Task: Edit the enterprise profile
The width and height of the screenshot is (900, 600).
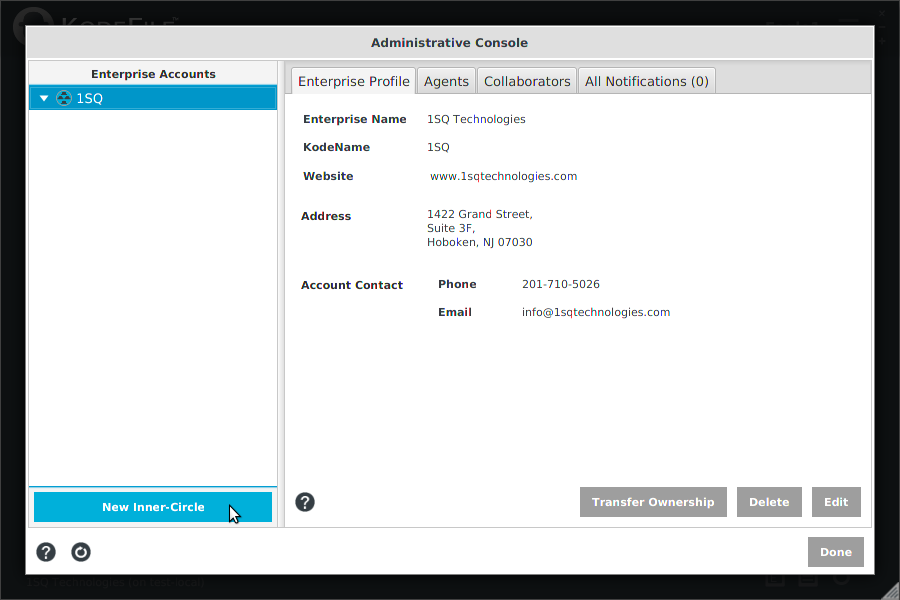Action: tap(836, 502)
